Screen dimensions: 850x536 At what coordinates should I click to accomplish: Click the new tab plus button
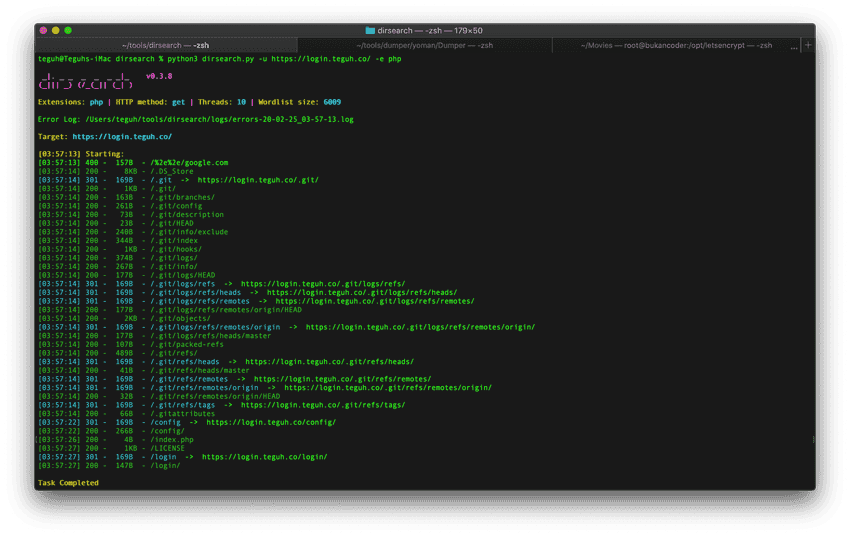coord(808,45)
